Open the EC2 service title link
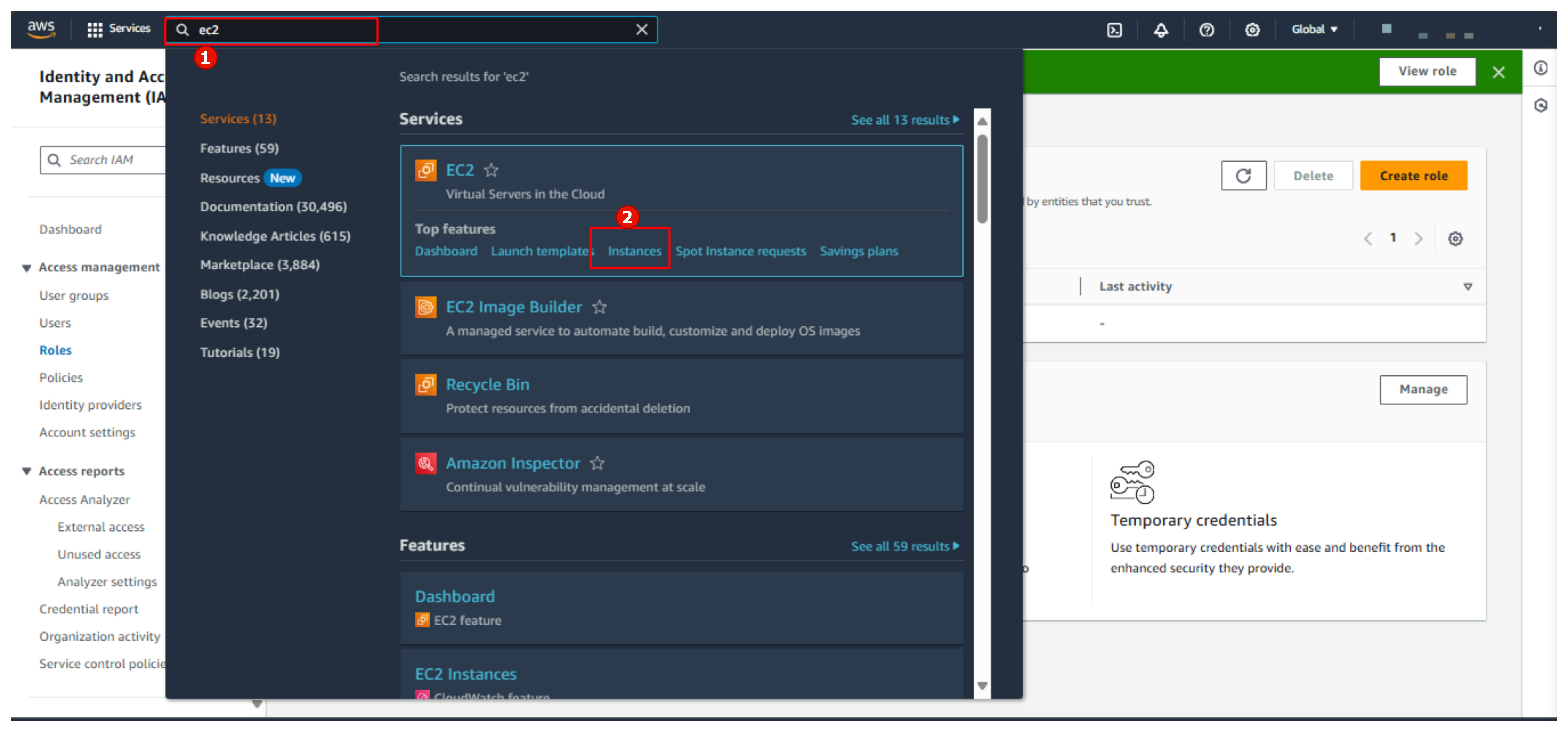Viewport: 1568px width, 732px height. pos(460,170)
